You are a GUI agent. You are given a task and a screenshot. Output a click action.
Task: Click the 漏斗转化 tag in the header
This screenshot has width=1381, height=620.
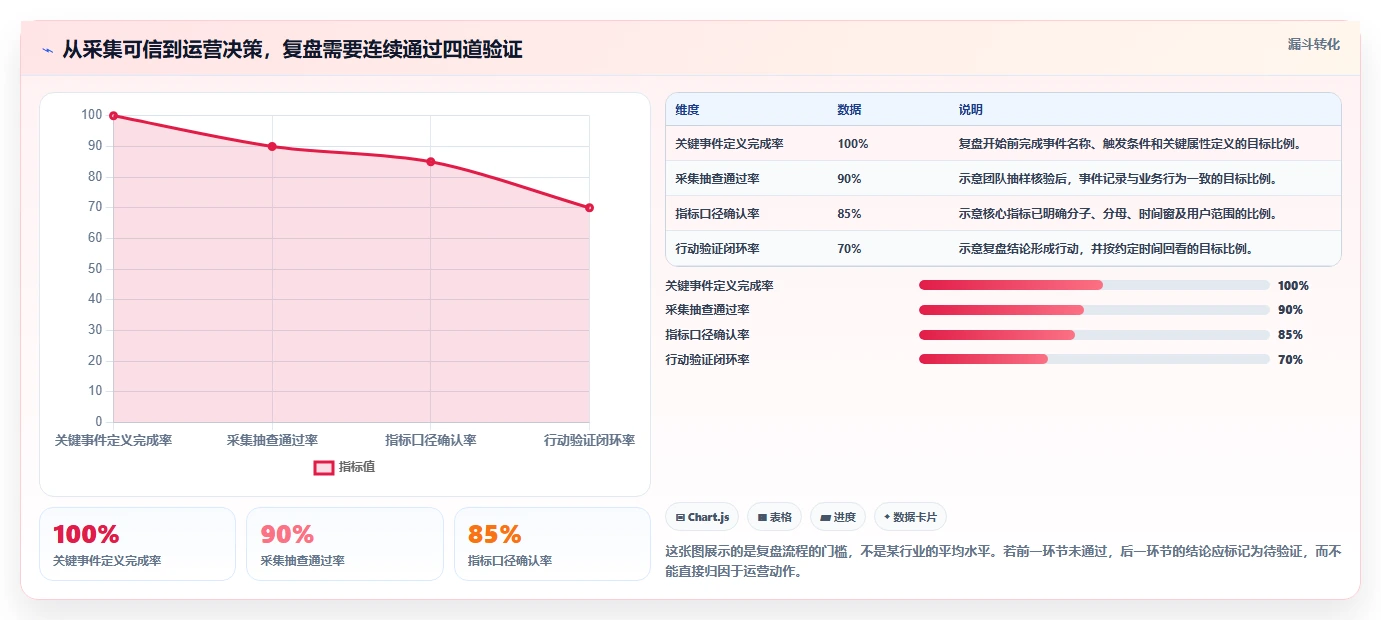click(x=1313, y=44)
